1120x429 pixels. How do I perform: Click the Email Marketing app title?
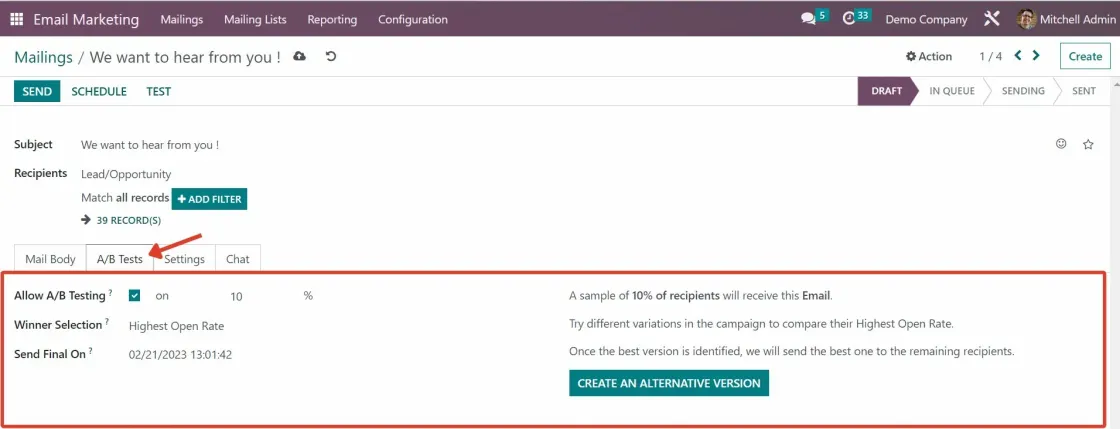click(x=86, y=19)
